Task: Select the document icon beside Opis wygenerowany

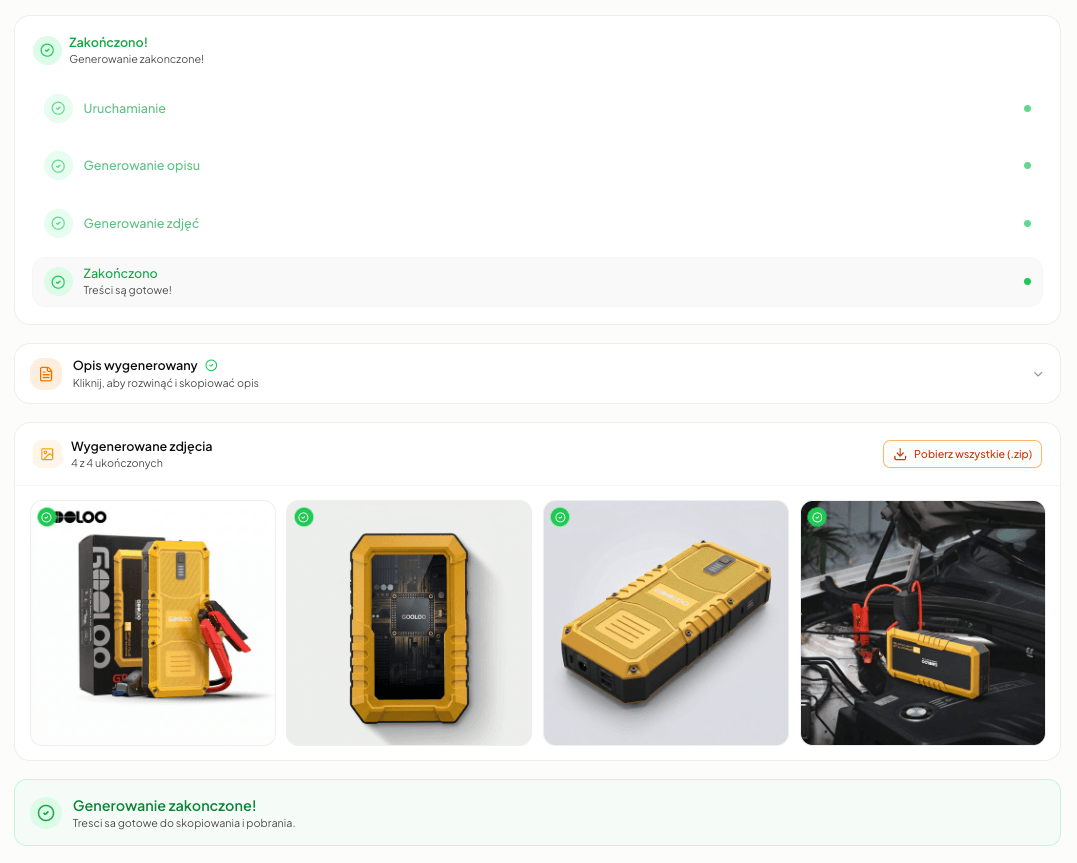Action: click(46, 373)
